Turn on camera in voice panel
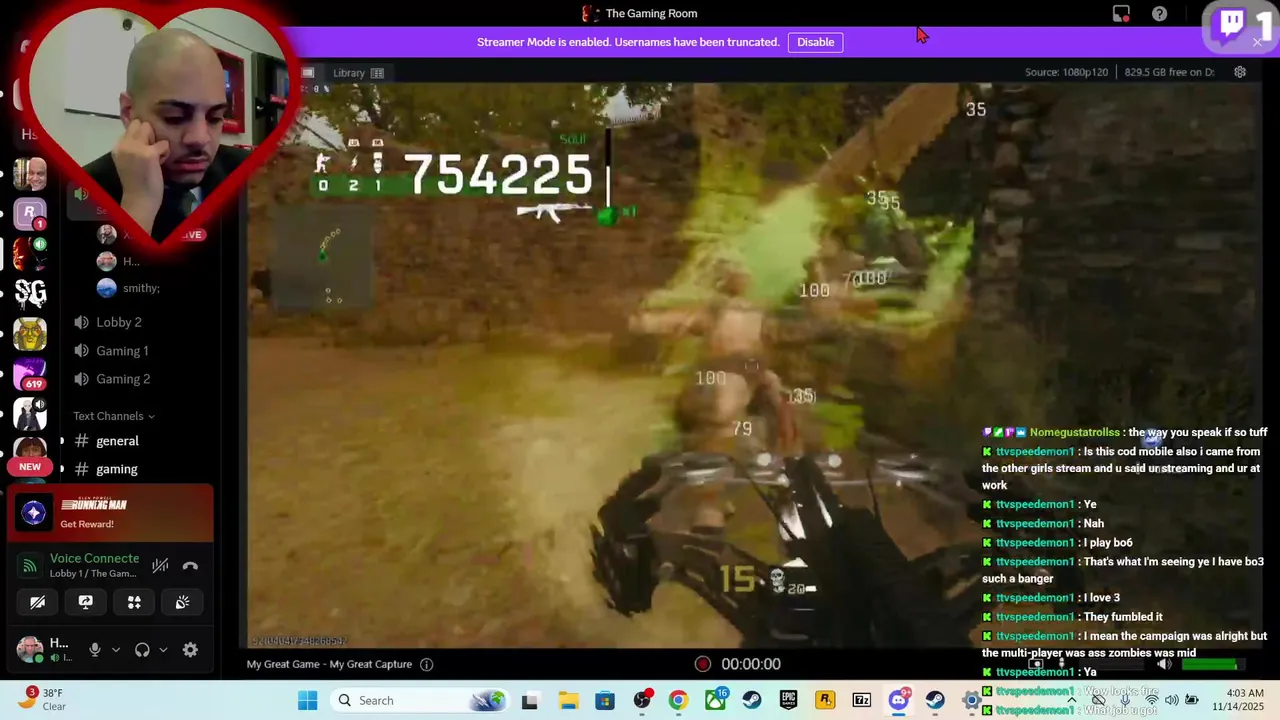The image size is (1280, 720). click(37, 602)
